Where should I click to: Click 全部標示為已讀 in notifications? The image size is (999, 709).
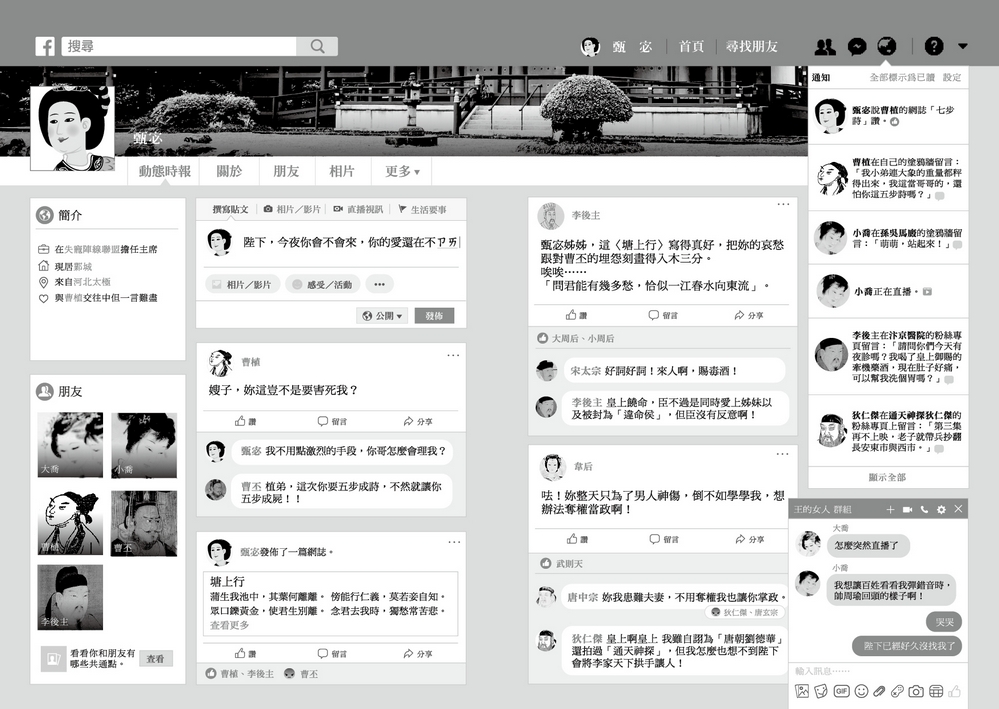click(902, 78)
